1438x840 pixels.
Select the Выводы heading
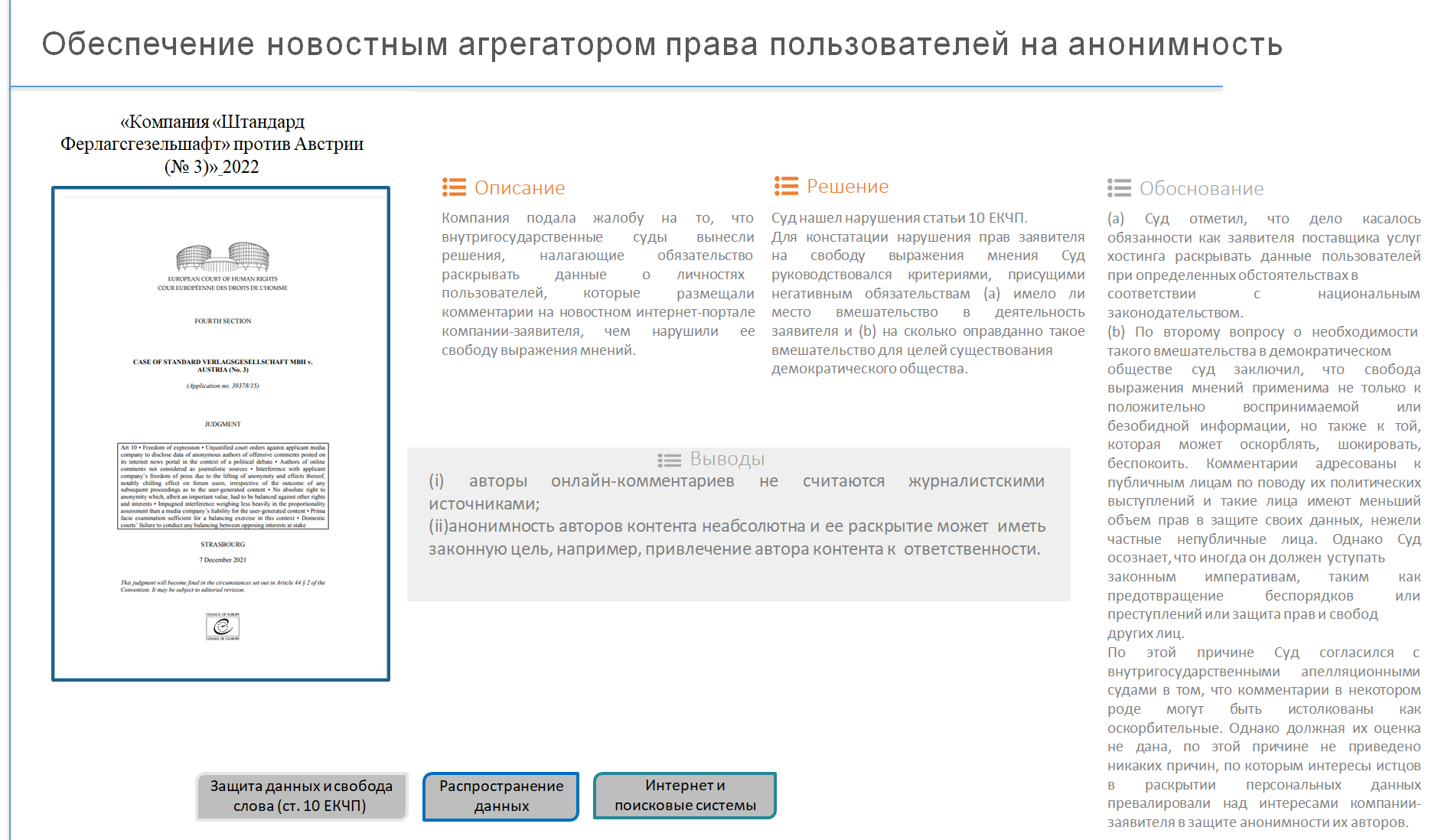[727, 458]
